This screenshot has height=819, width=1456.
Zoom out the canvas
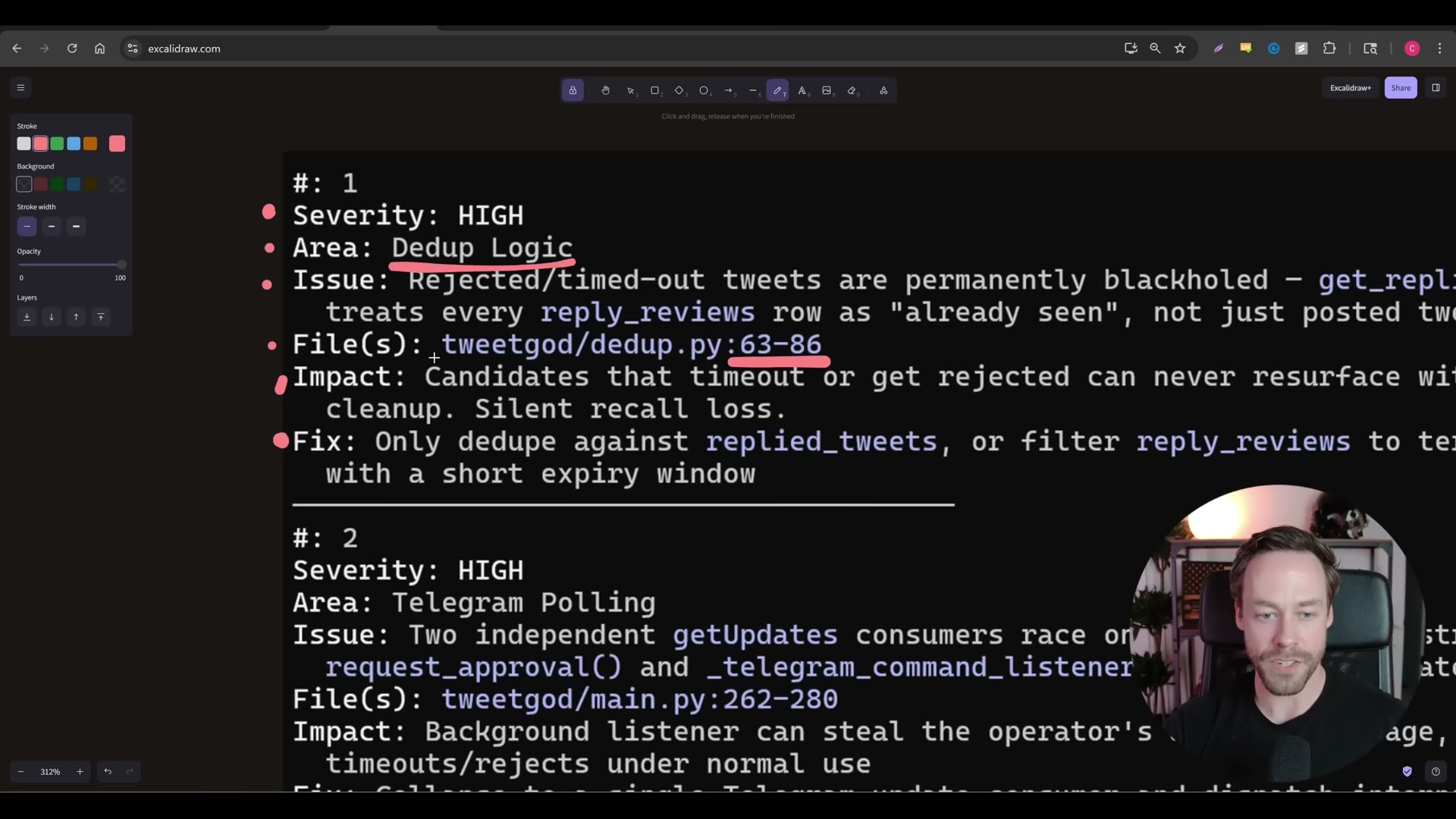21,771
